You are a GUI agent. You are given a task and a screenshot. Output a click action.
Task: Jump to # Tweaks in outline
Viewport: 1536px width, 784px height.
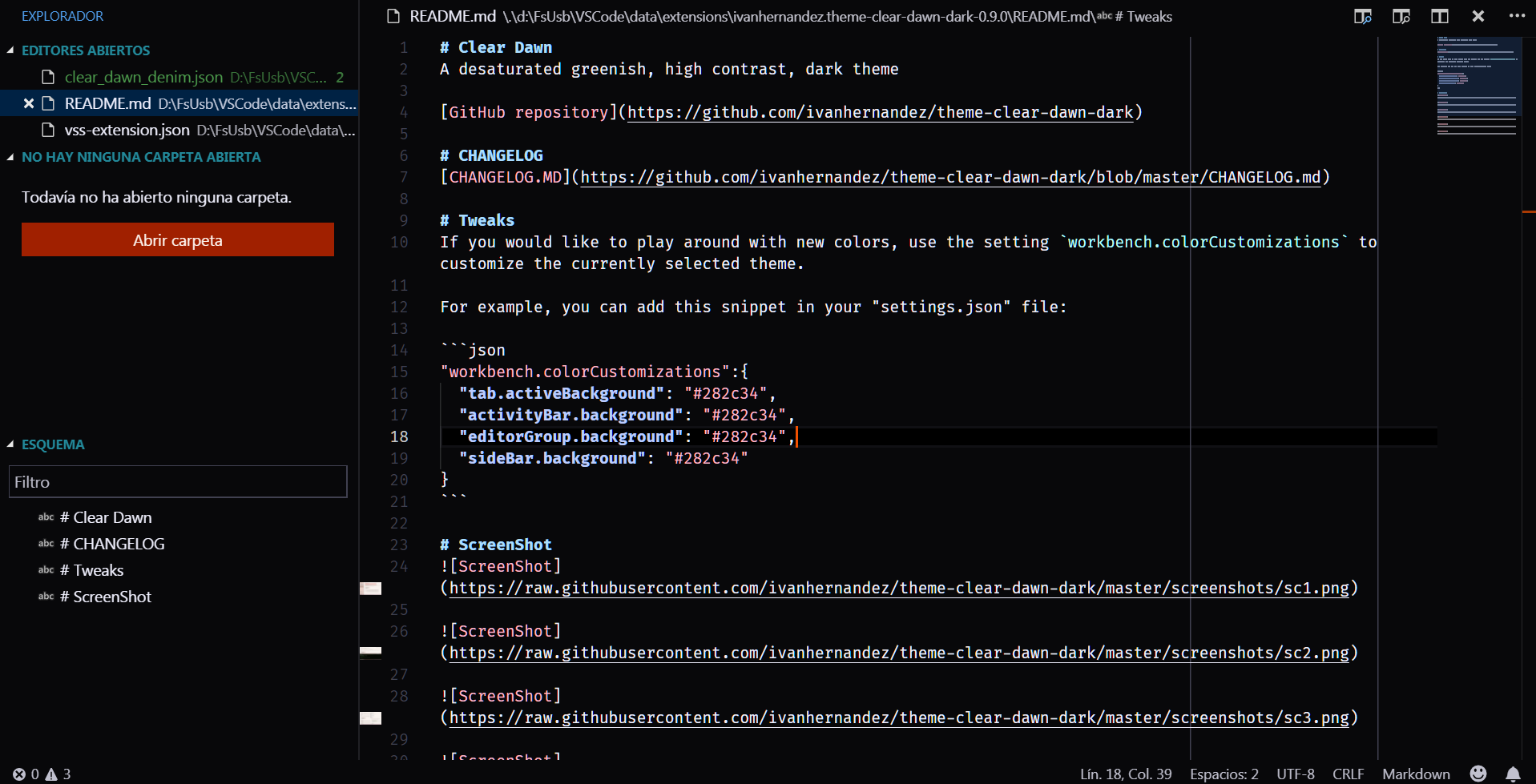(x=92, y=570)
